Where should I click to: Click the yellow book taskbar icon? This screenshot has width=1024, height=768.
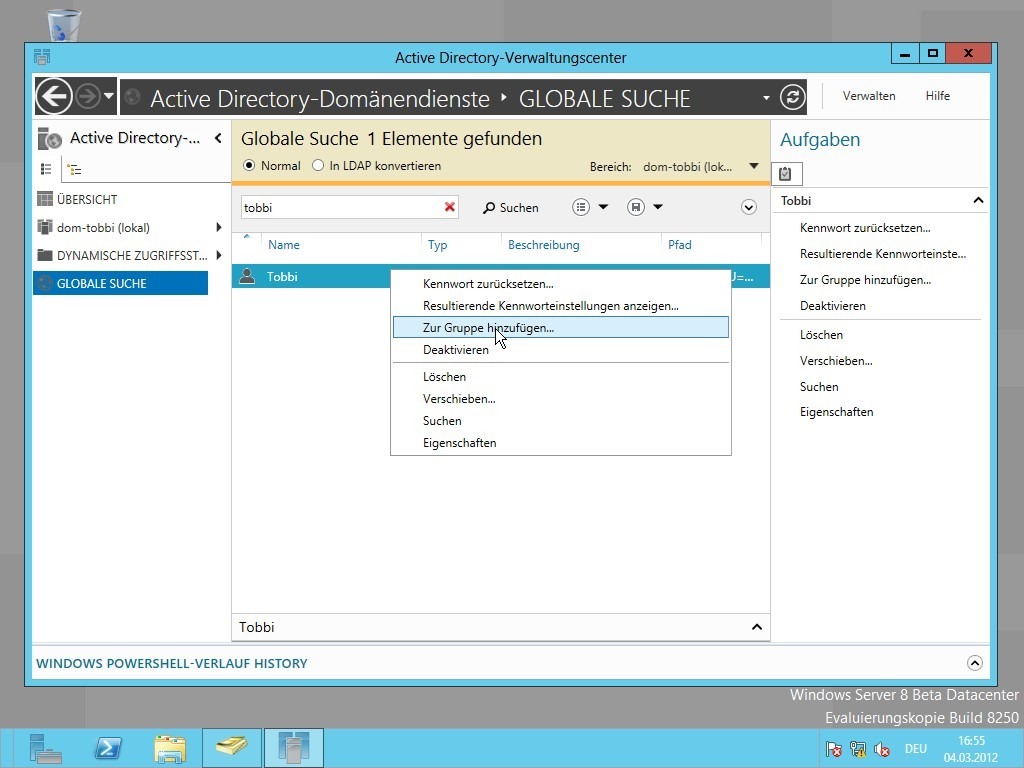tap(232, 747)
